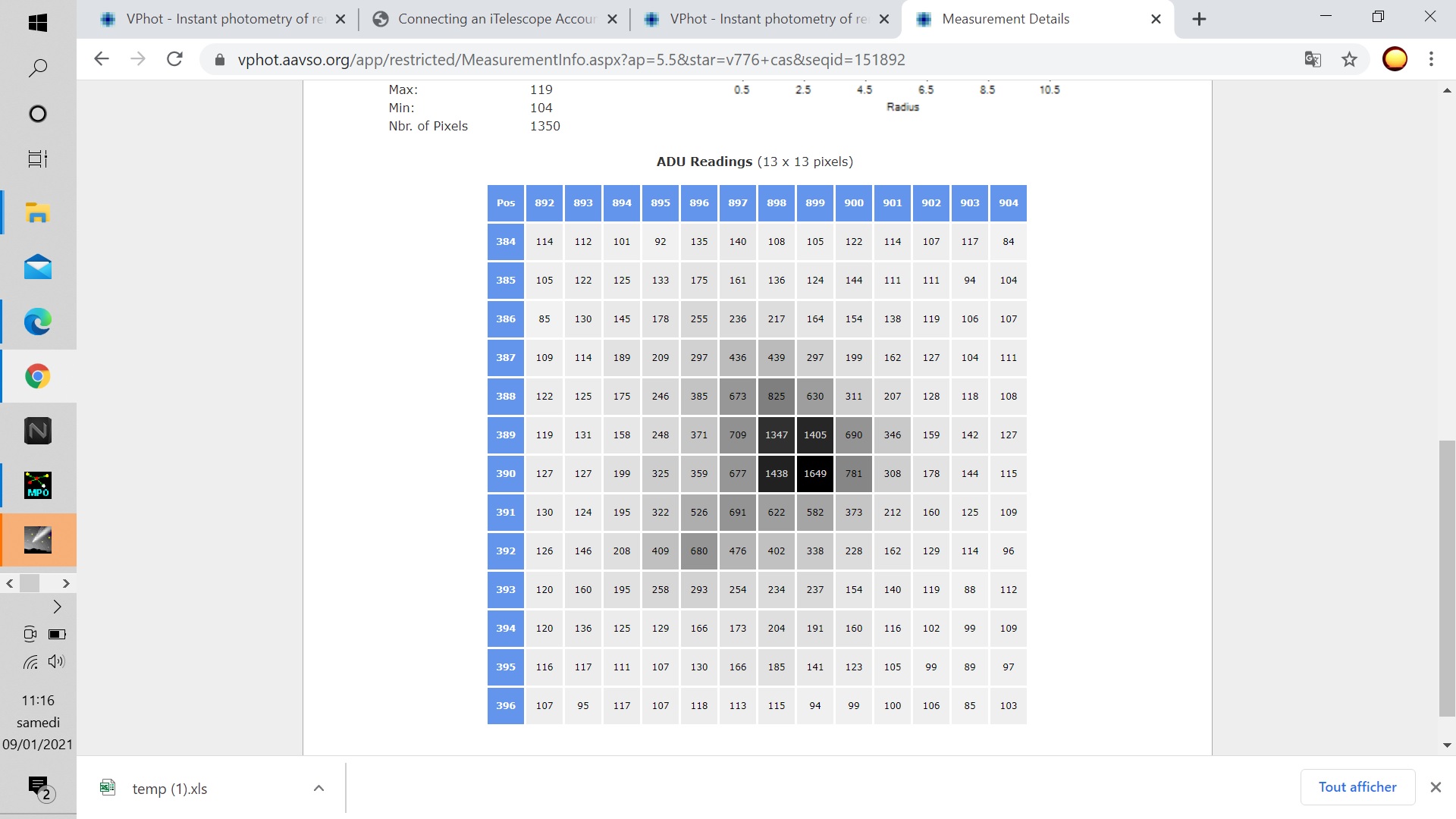
Task: Switch to Connecting an iTelescope Account tab
Action: point(497,19)
